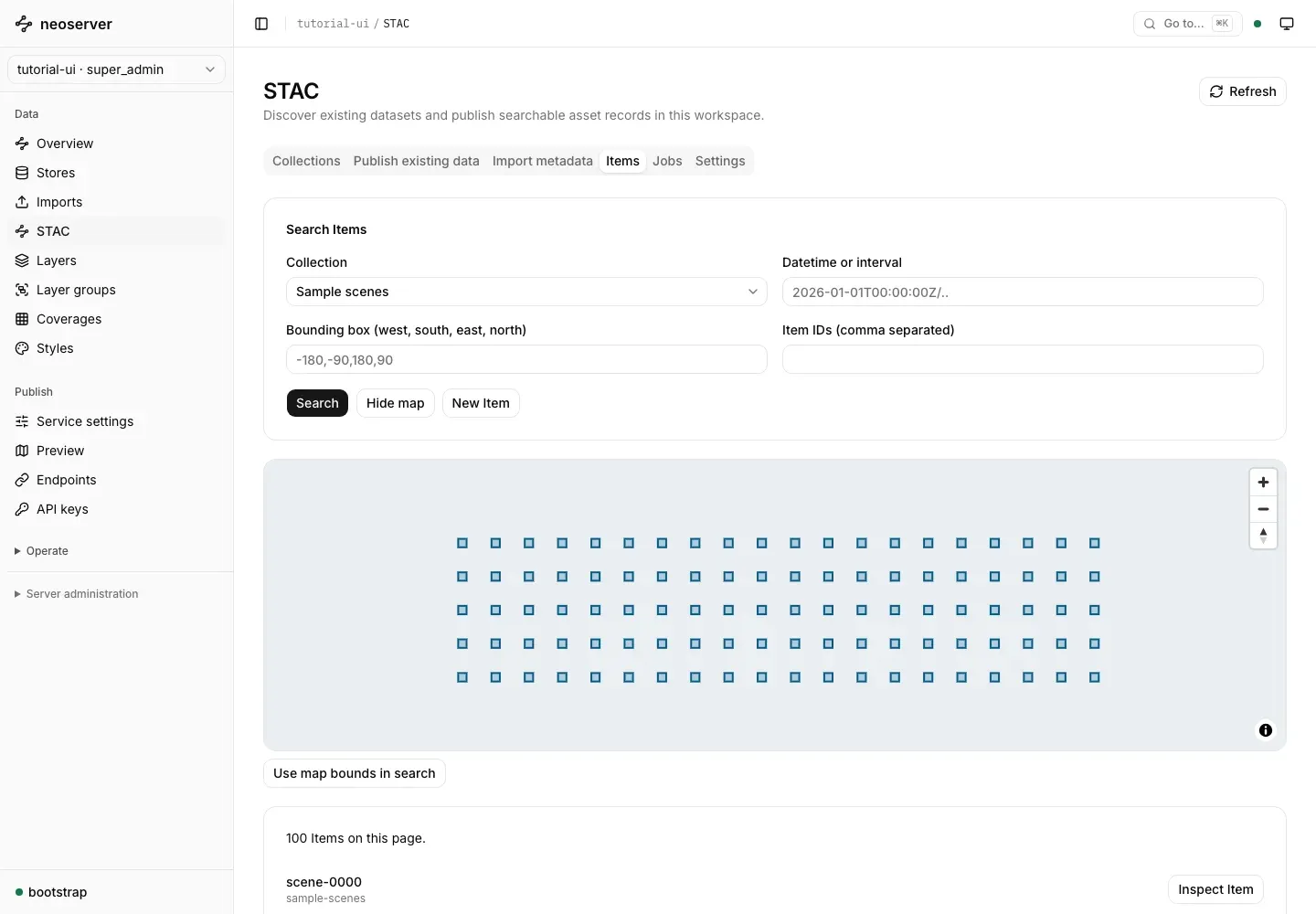This screenshot has width=1316, height=914.
Task: Open Preview from the sidebar
Action: [x=116, y=451]
